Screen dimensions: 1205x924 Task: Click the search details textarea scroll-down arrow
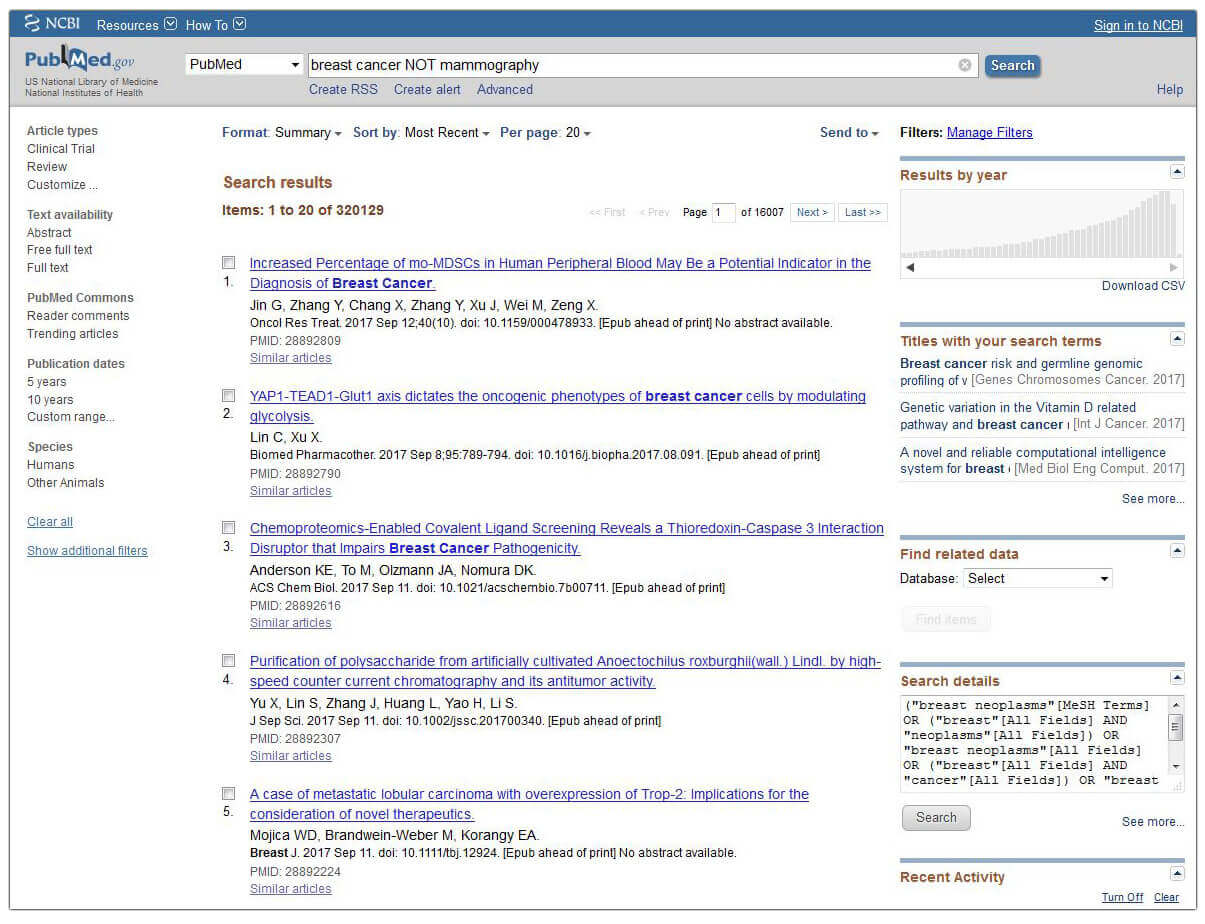1176,766
